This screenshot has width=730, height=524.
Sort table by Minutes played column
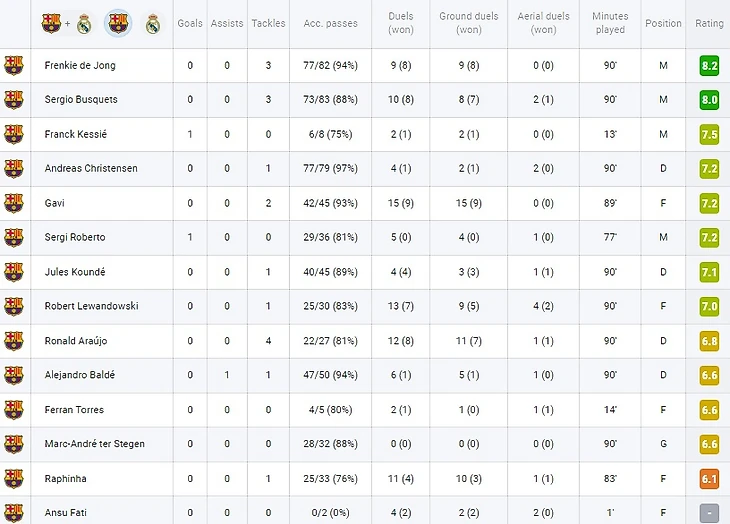pos(609,23)
